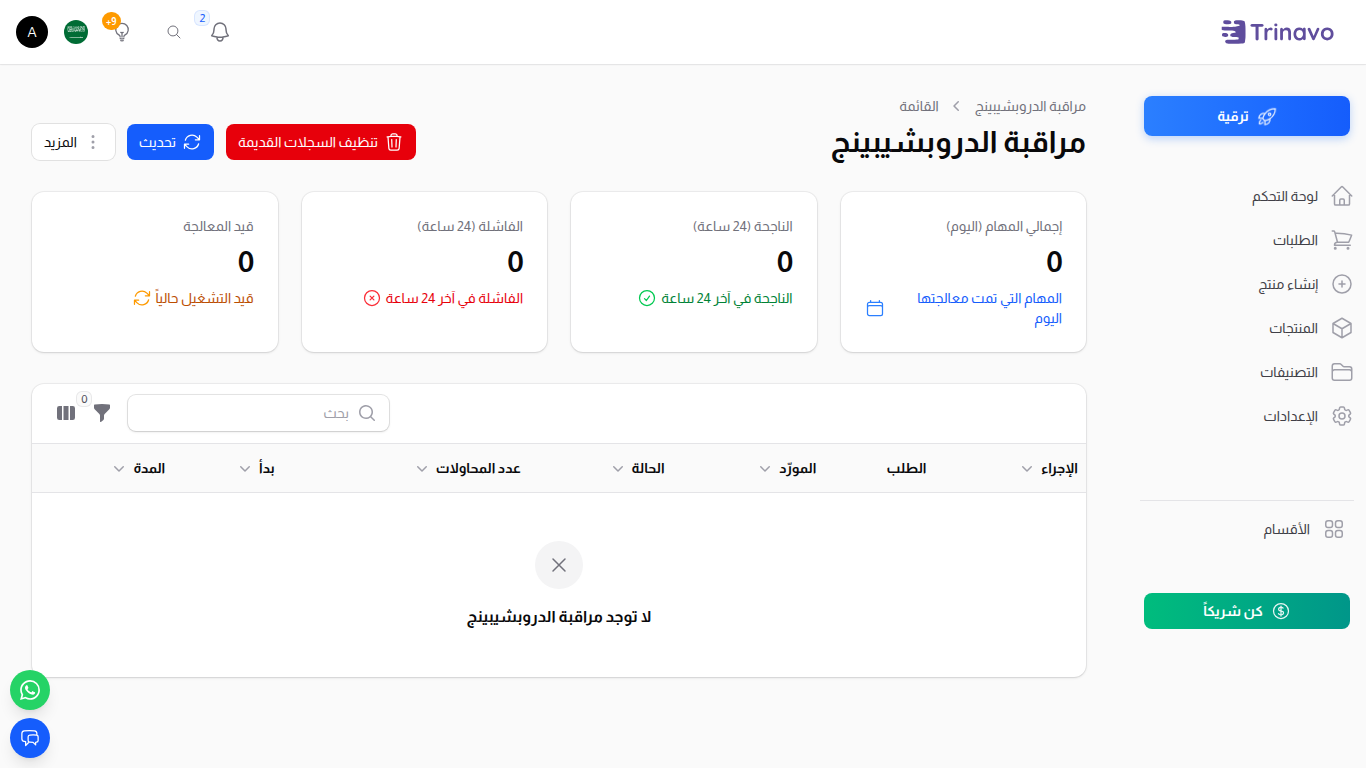The height and width of the screenshot is (768, 1366).
Task: Click the Trinavo logo
Action: (x=1278, y=32)
